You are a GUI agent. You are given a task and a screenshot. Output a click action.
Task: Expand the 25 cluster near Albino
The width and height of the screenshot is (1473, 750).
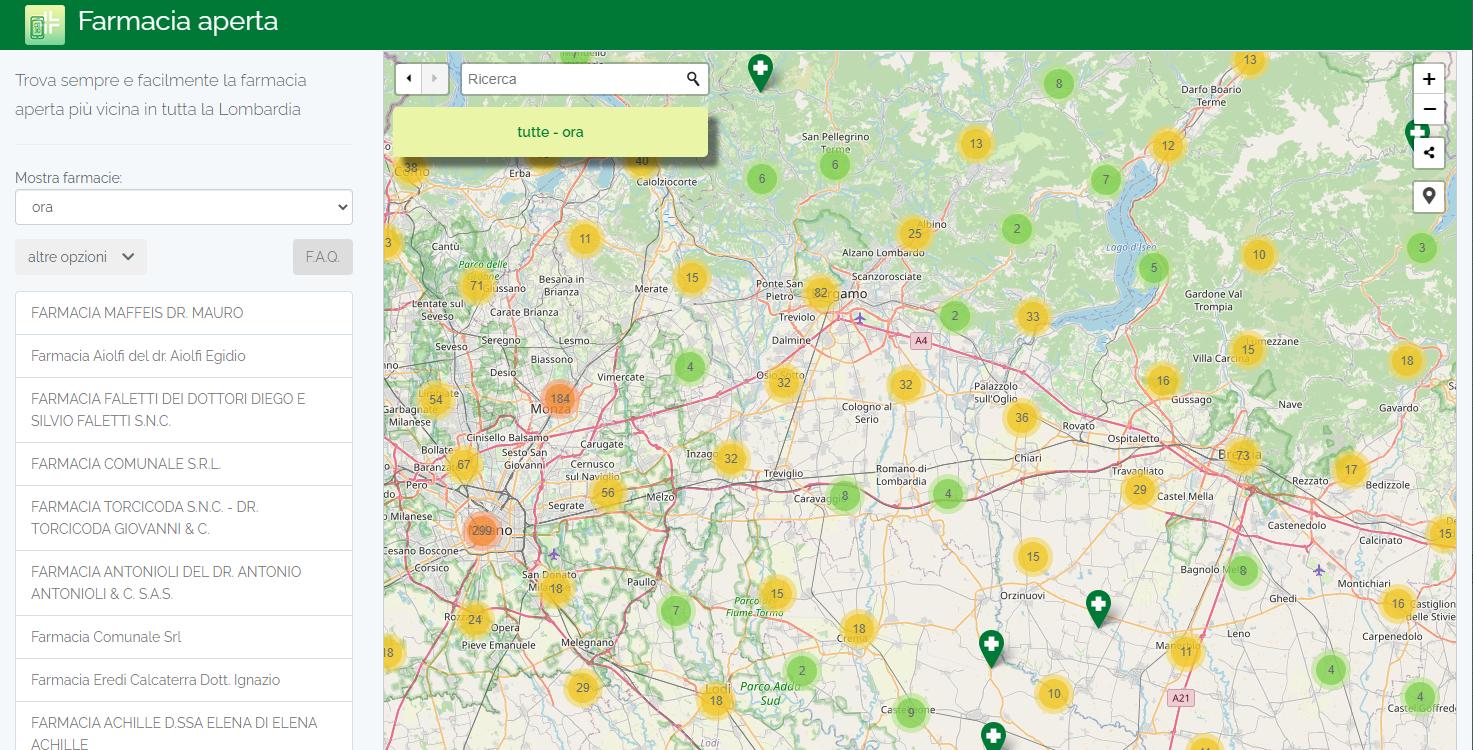(x=914, y=235)
